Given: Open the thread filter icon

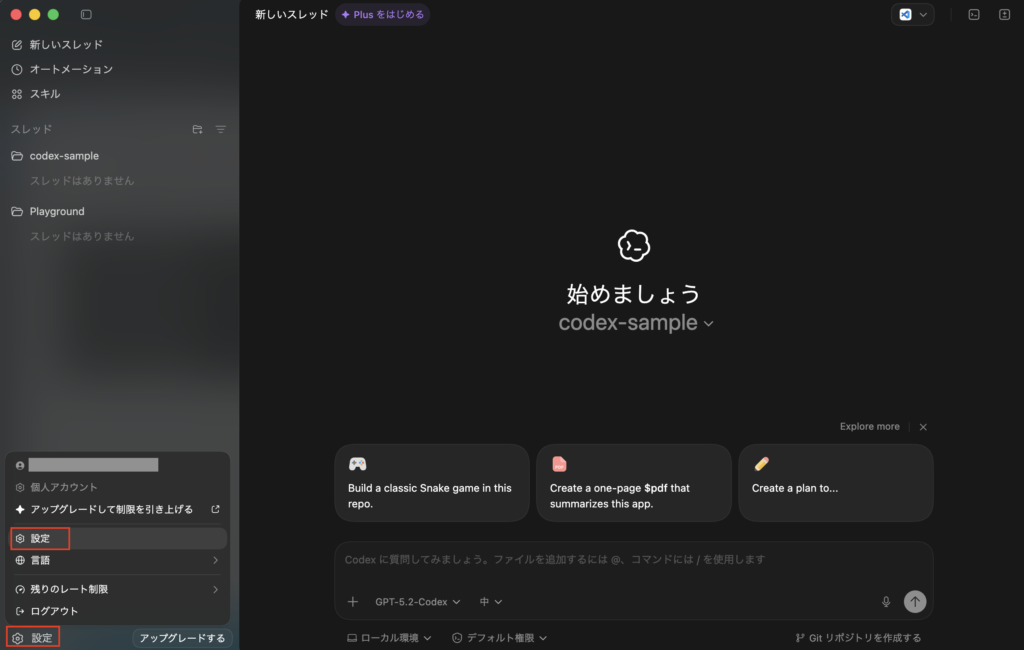Looking at the screenshot, I should [x=221, y=129].
